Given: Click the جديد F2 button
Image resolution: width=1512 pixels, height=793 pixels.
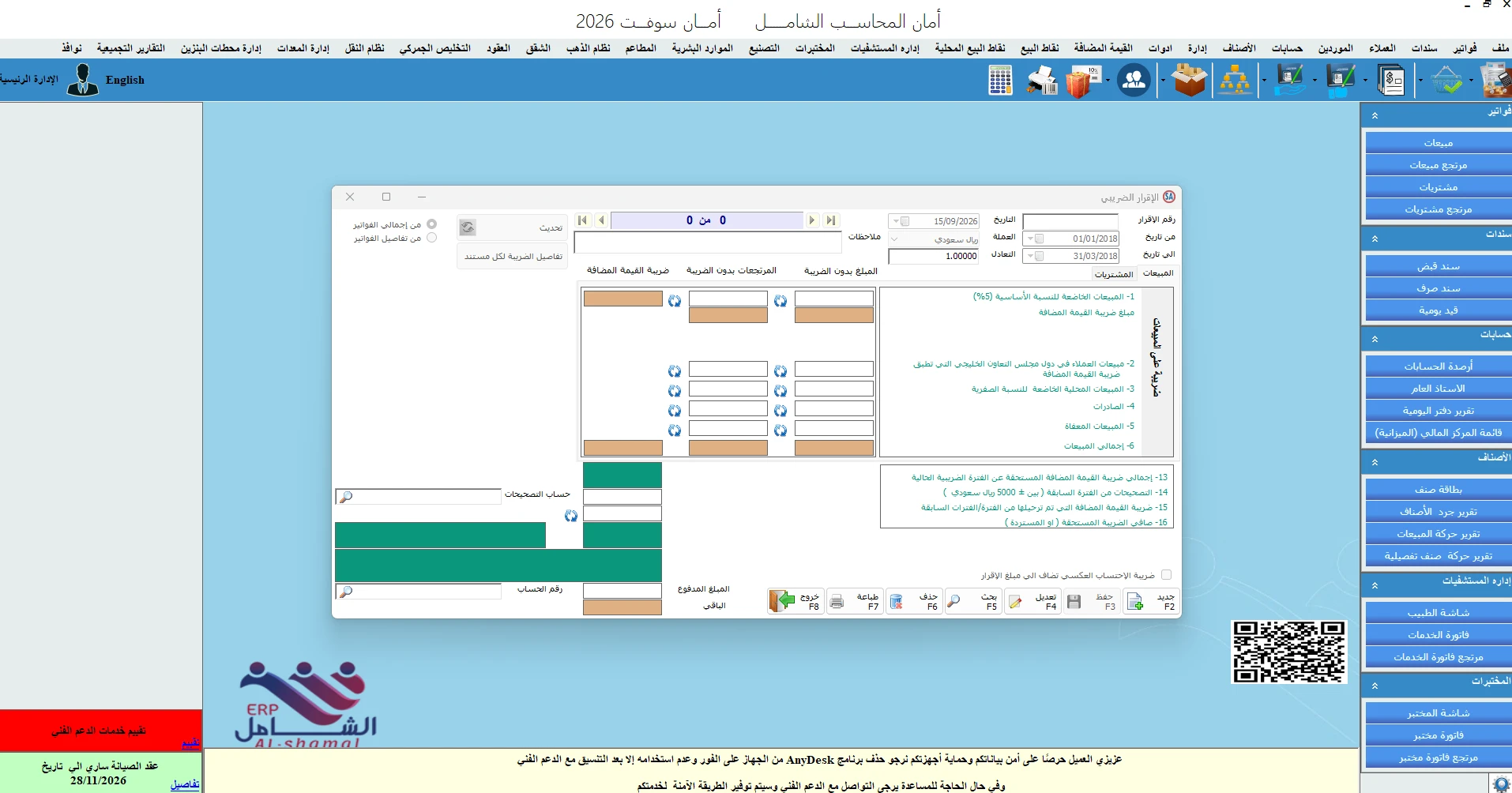Looking at the screenshot, I should pos(1151,601).
